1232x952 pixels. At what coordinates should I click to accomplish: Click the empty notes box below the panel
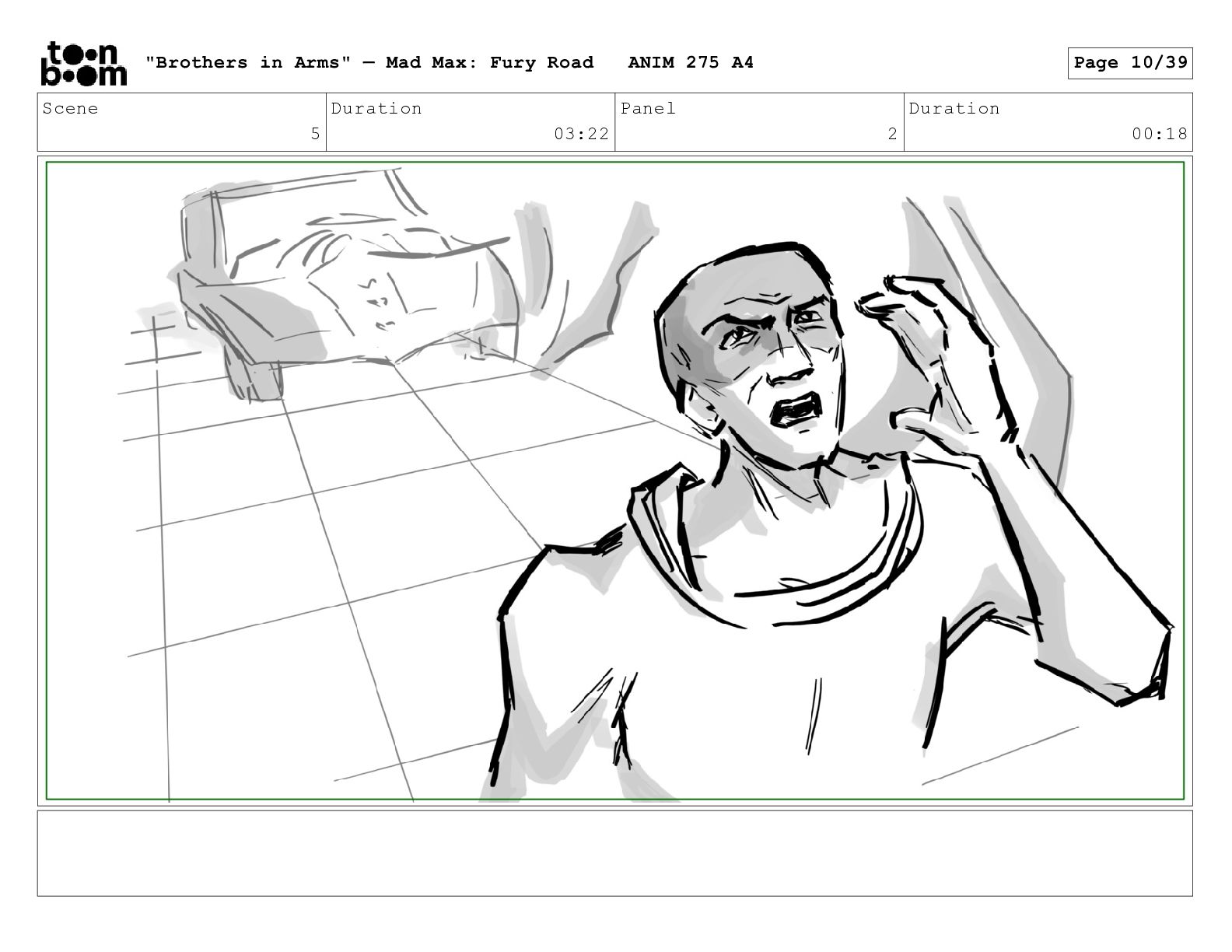tap(614, 853)
